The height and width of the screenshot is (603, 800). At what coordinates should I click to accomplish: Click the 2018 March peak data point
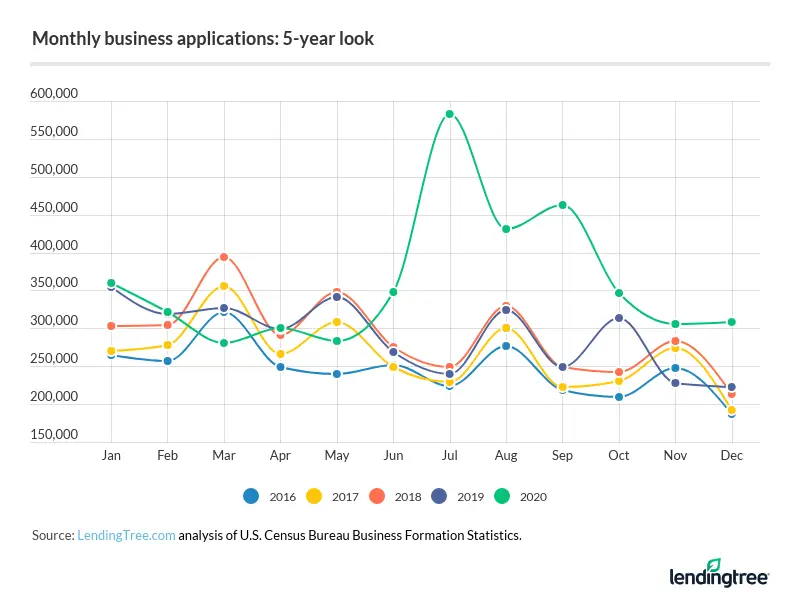click(x=224, y=257)
